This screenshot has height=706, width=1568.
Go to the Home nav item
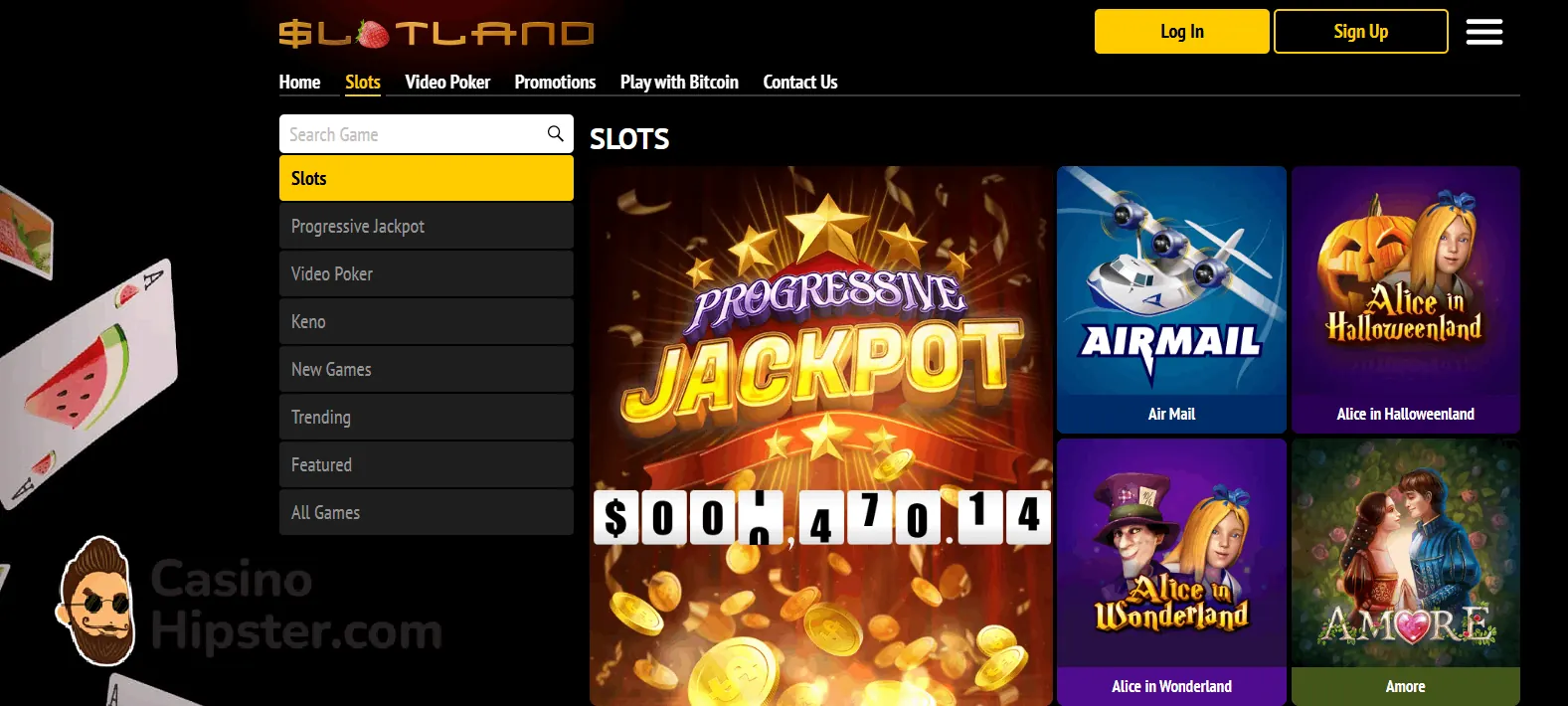tap(299, 83)
